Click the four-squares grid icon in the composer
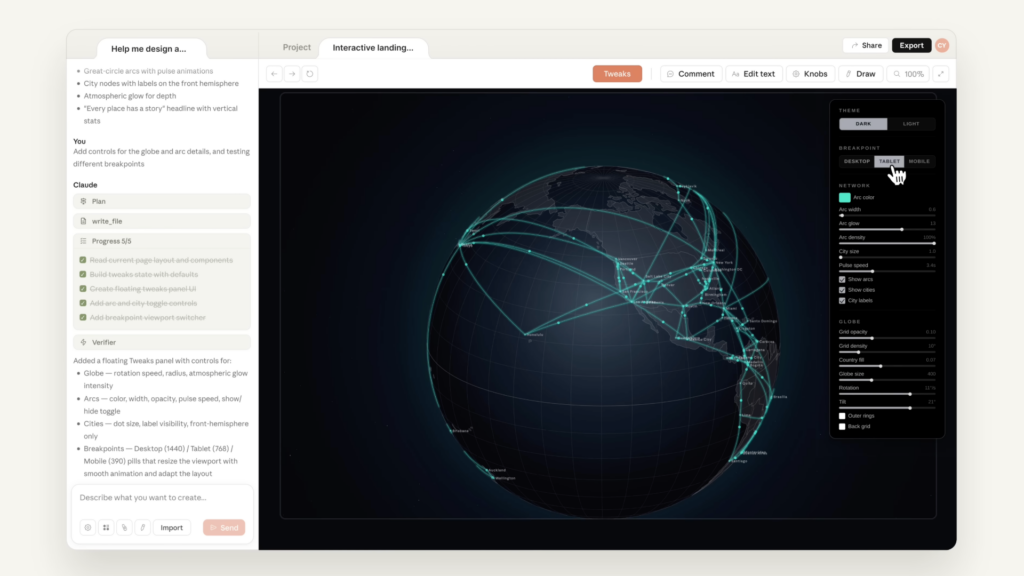1024x576 pixels. [x=106, y=528]
